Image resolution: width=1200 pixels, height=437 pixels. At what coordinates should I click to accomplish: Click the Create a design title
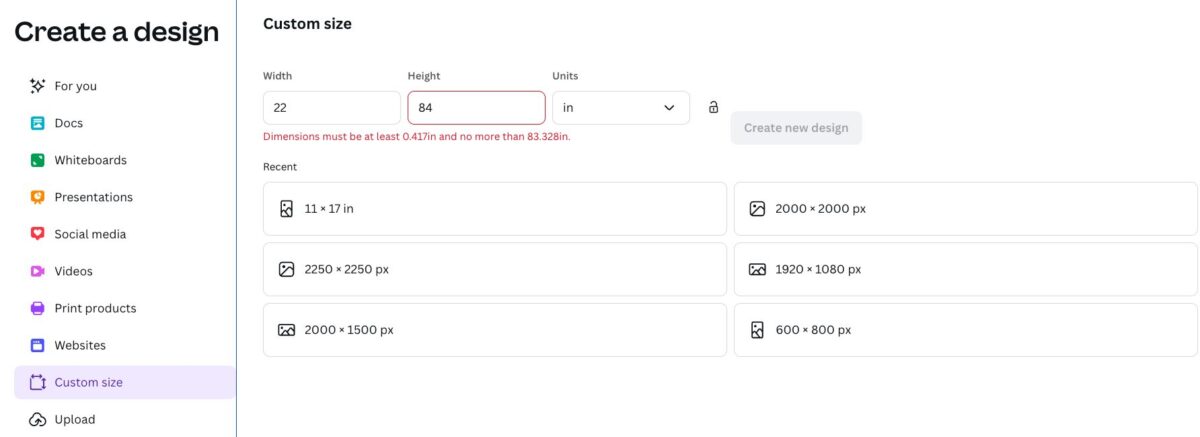116,32
